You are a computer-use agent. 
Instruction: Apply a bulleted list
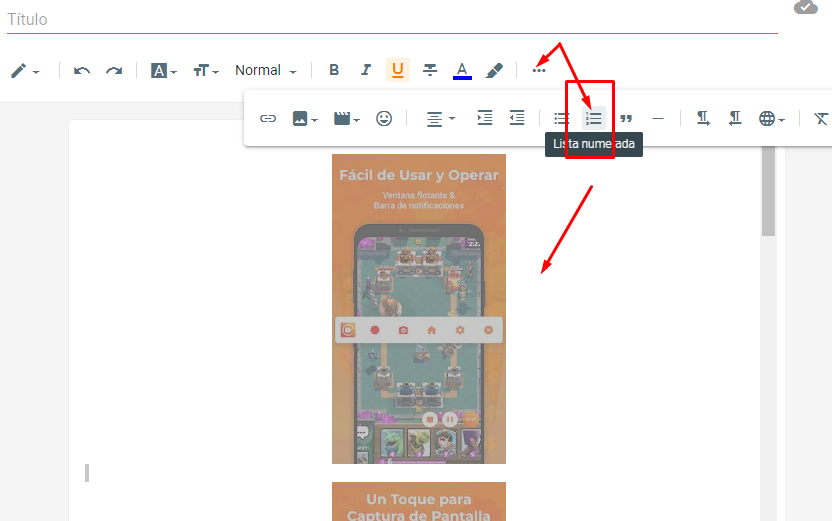561,118
